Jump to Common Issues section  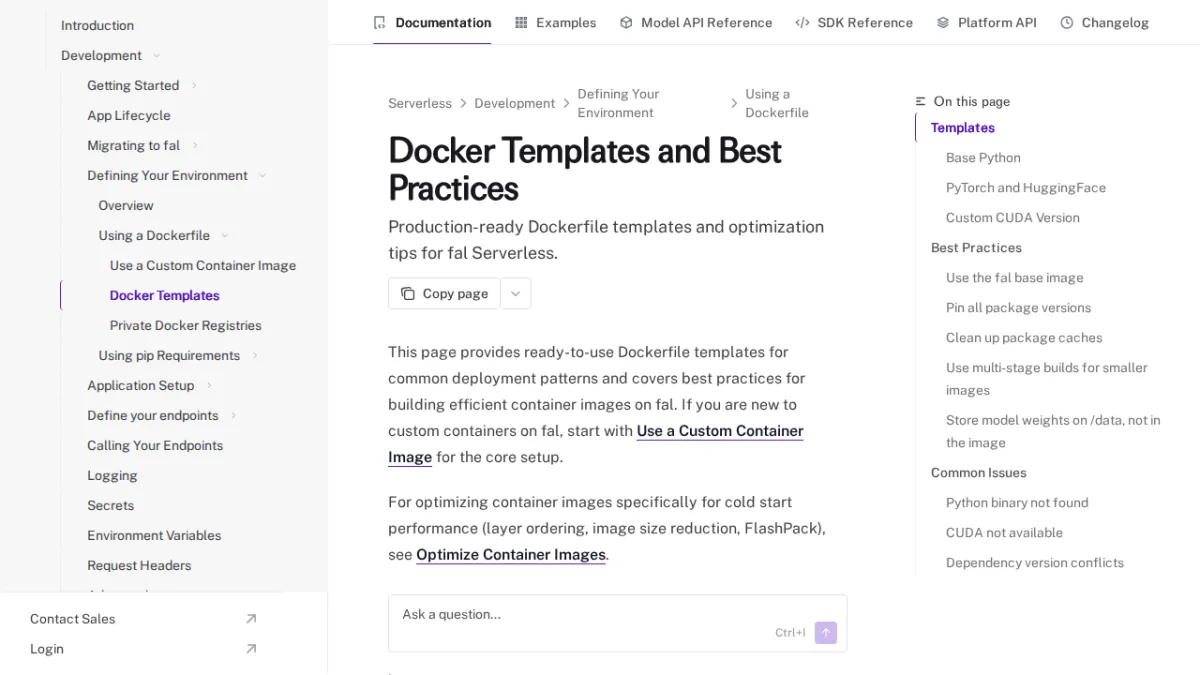[979, 473]
